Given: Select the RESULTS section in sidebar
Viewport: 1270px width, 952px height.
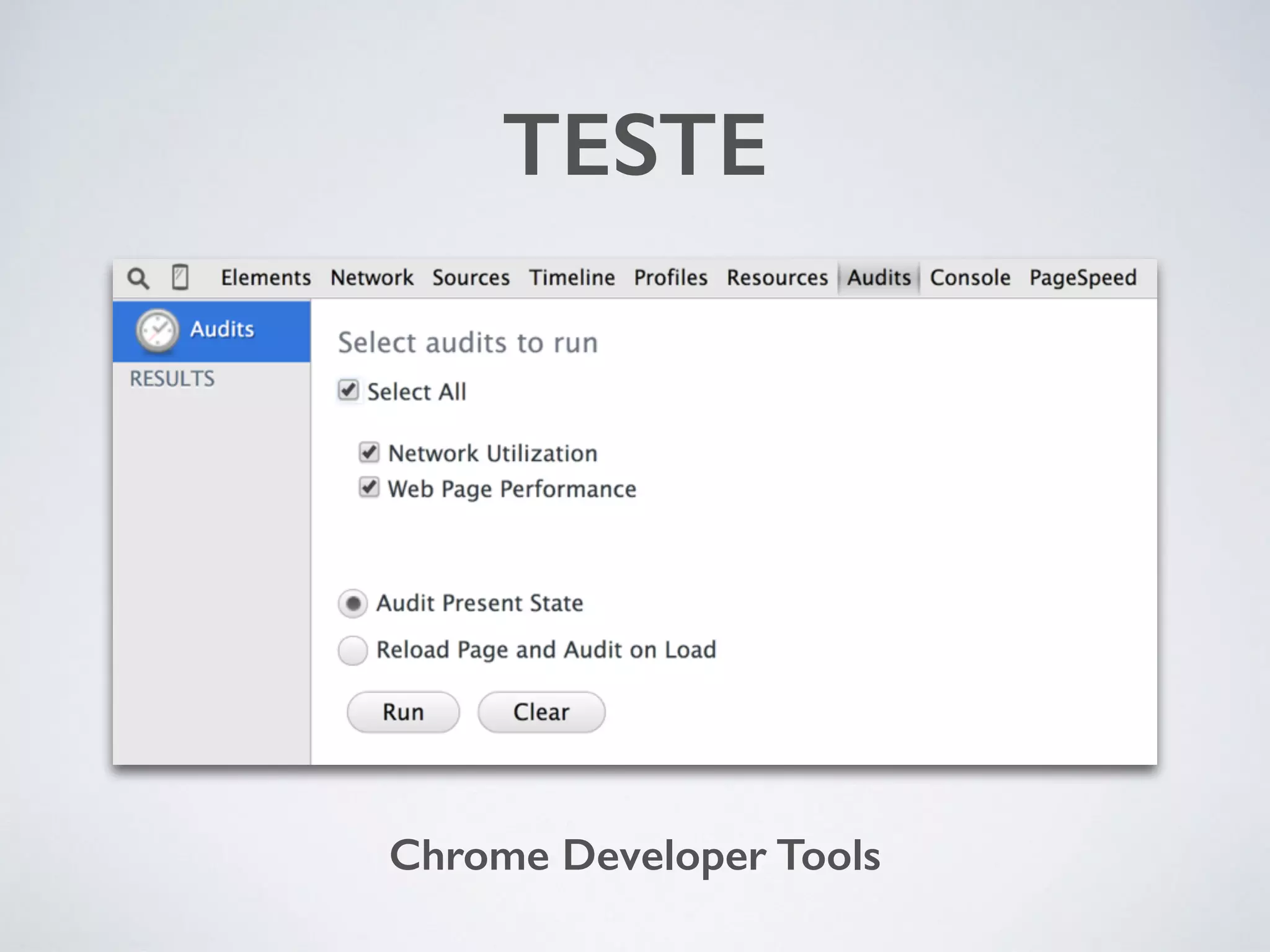Looking at the screenshot, I should point(172,379).
